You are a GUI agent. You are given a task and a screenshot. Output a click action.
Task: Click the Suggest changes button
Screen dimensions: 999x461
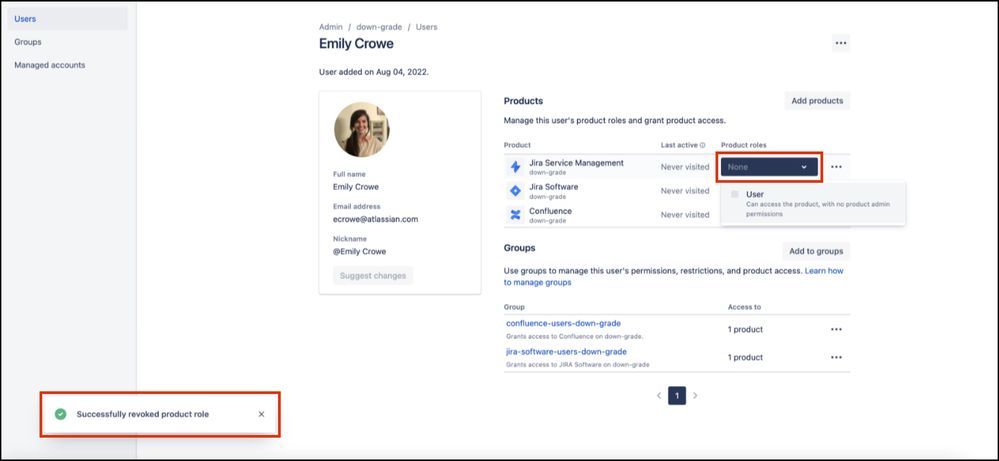(x=373, y=276)
